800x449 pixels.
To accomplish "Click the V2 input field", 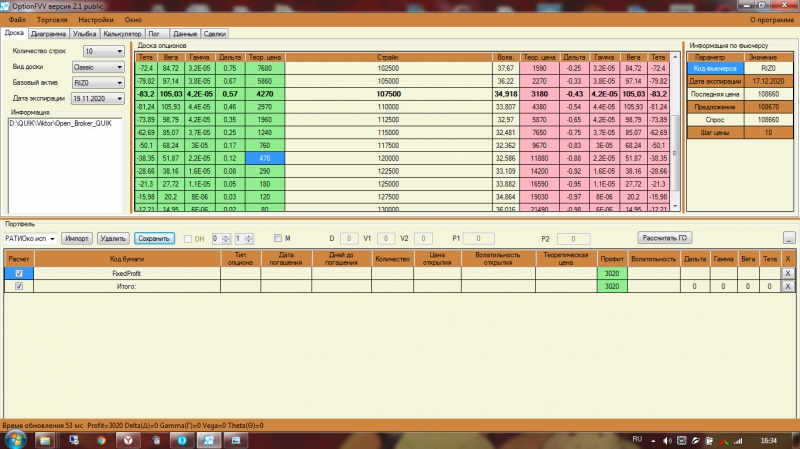I will tap(423, 238).
